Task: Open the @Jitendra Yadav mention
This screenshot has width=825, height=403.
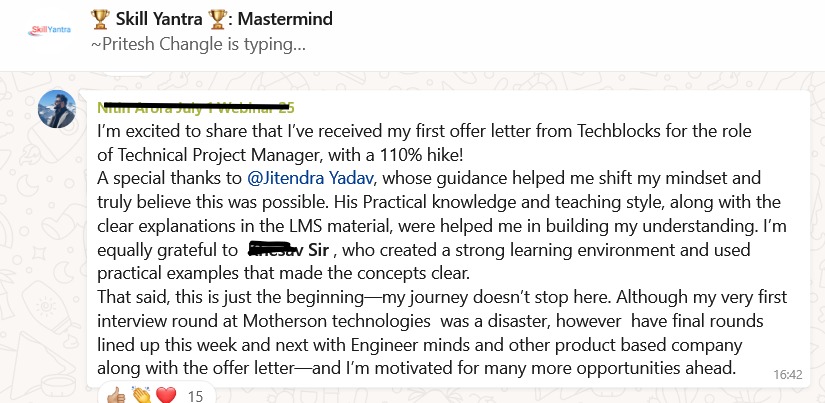Action: (311, 179)
